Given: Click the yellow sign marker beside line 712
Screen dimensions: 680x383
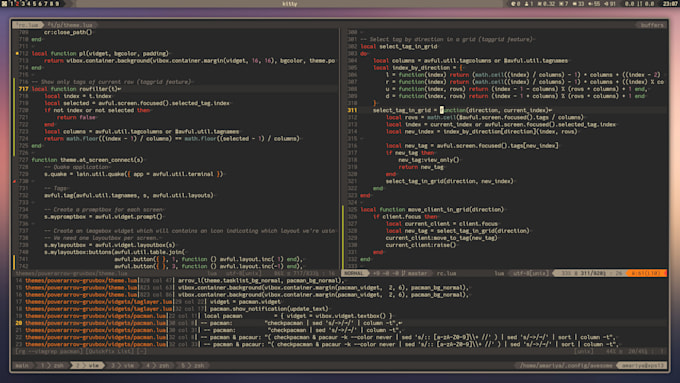Looking at the screenshot, I should coord(16,54).
